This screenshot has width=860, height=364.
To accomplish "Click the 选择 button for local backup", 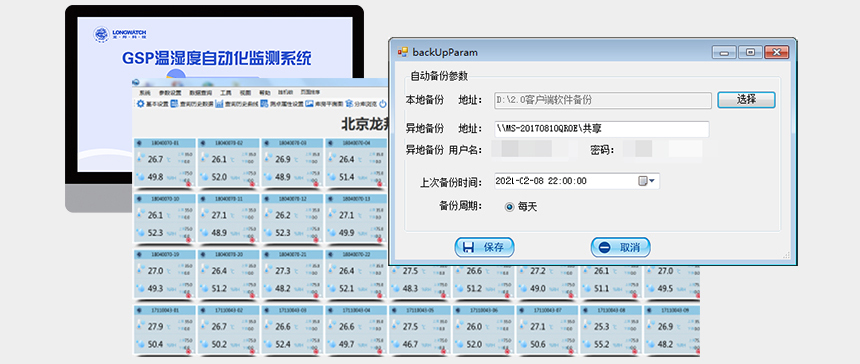I will pyautogui.click(x=746, y=100).
